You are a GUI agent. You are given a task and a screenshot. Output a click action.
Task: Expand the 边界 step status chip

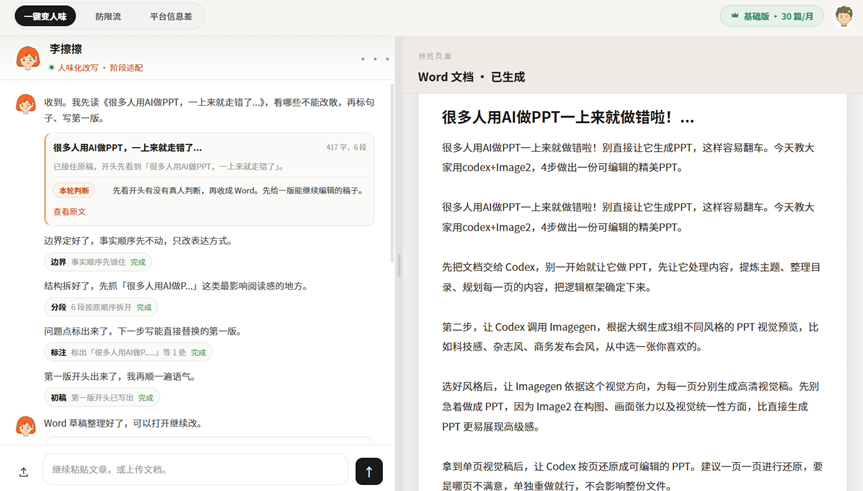[x=98, y=262]
